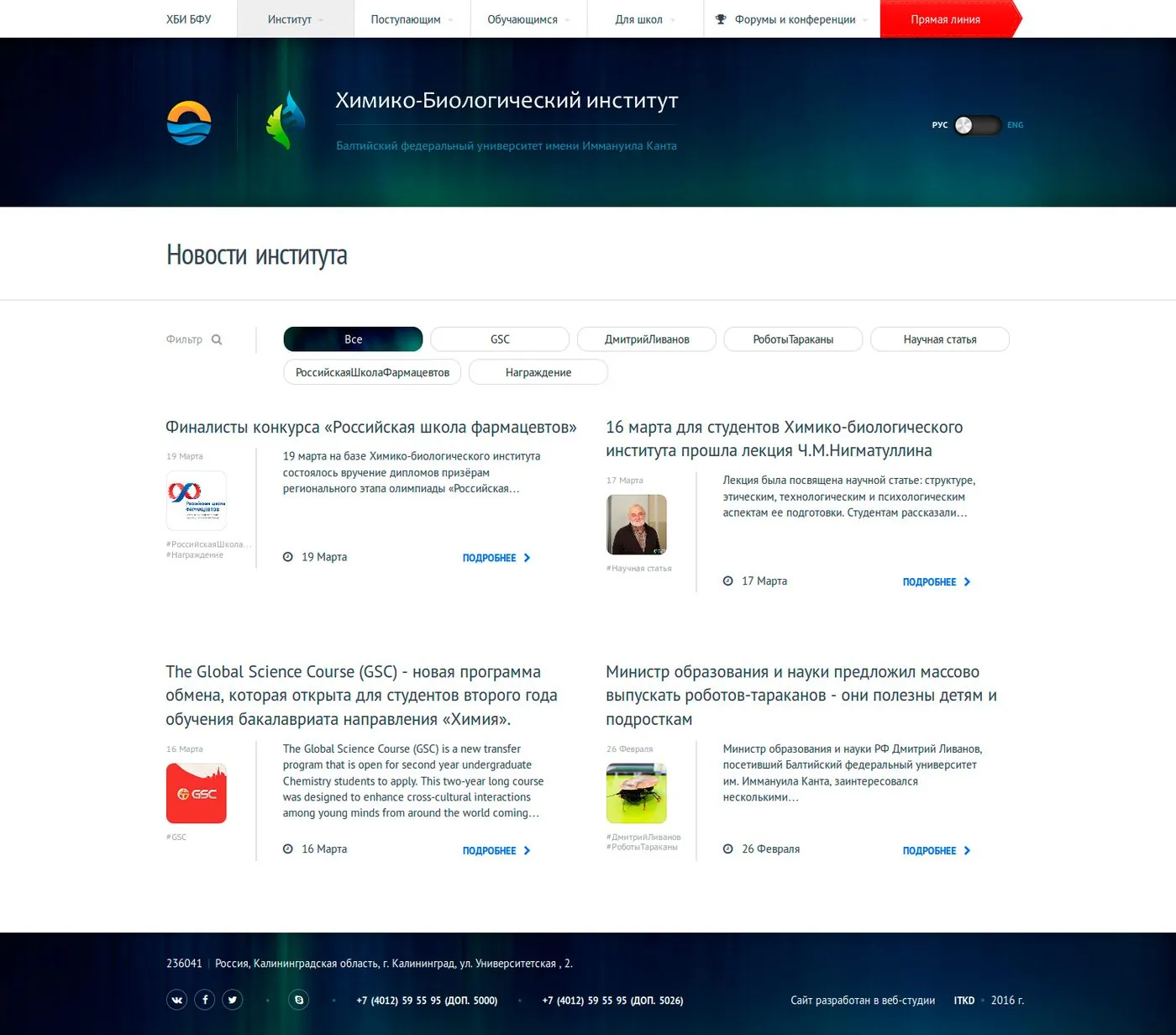1176x1035 pixels.
Task: Open the red GSC article thumbnail
Action: pos(197,793)
